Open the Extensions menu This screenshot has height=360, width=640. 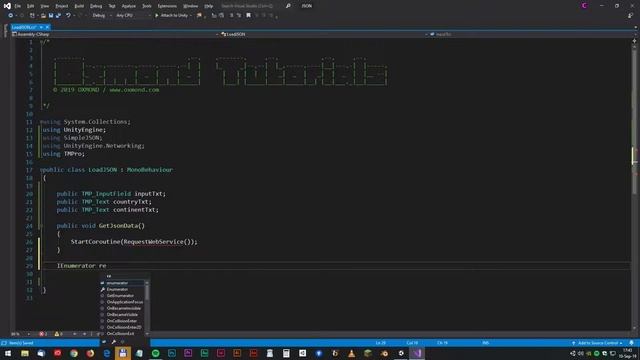click(x=167, y=6)
